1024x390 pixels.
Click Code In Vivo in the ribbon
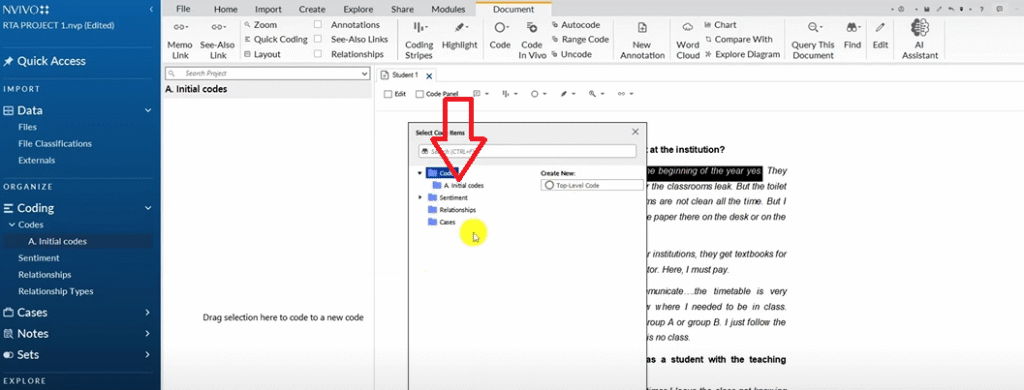(x=532, y=41)
